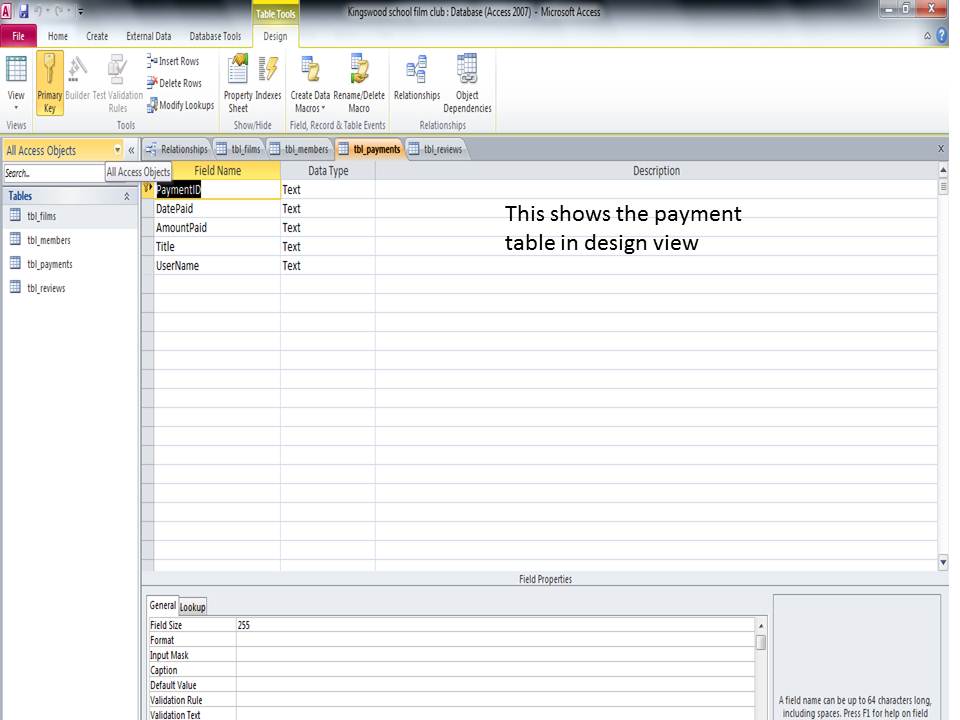The height and width of the screenshot is (720, 960).
Task: Collapse the Tables group
Action: pyautogui.click(x=127, y=197)
